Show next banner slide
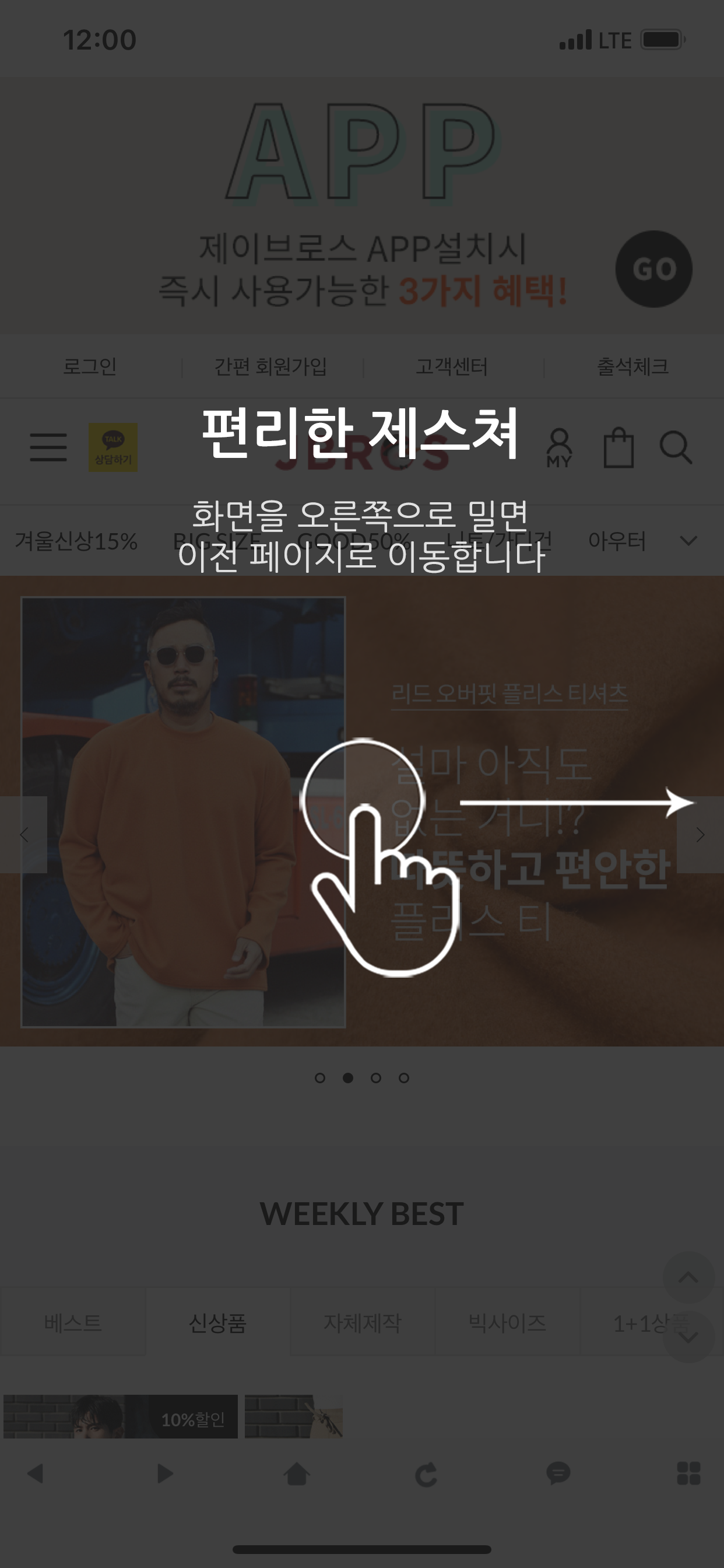 (x=700, y=835)
